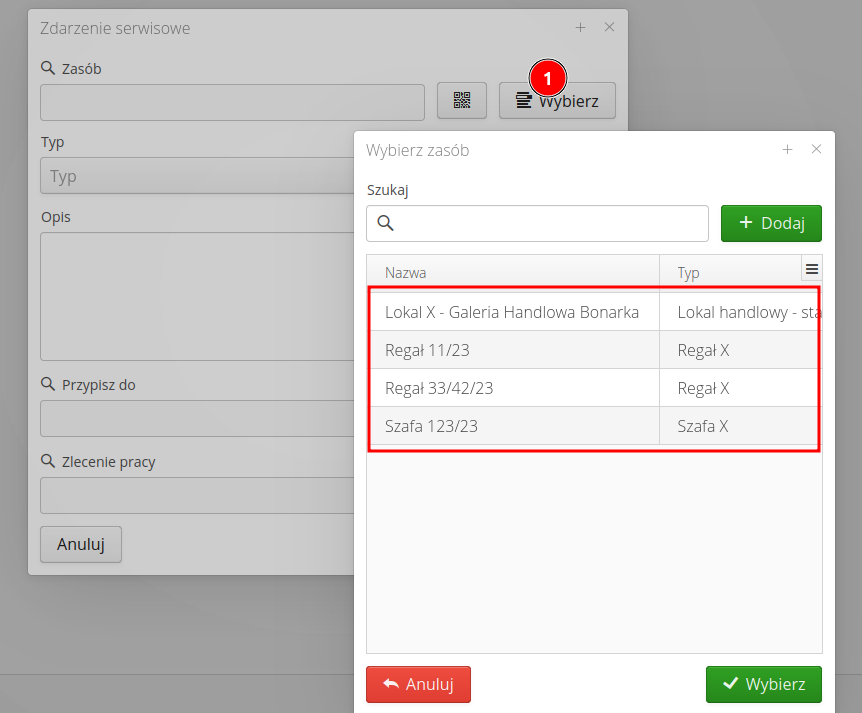Choose the Regał 33/42/23 entry
The image size is (862, 713).
511,388
